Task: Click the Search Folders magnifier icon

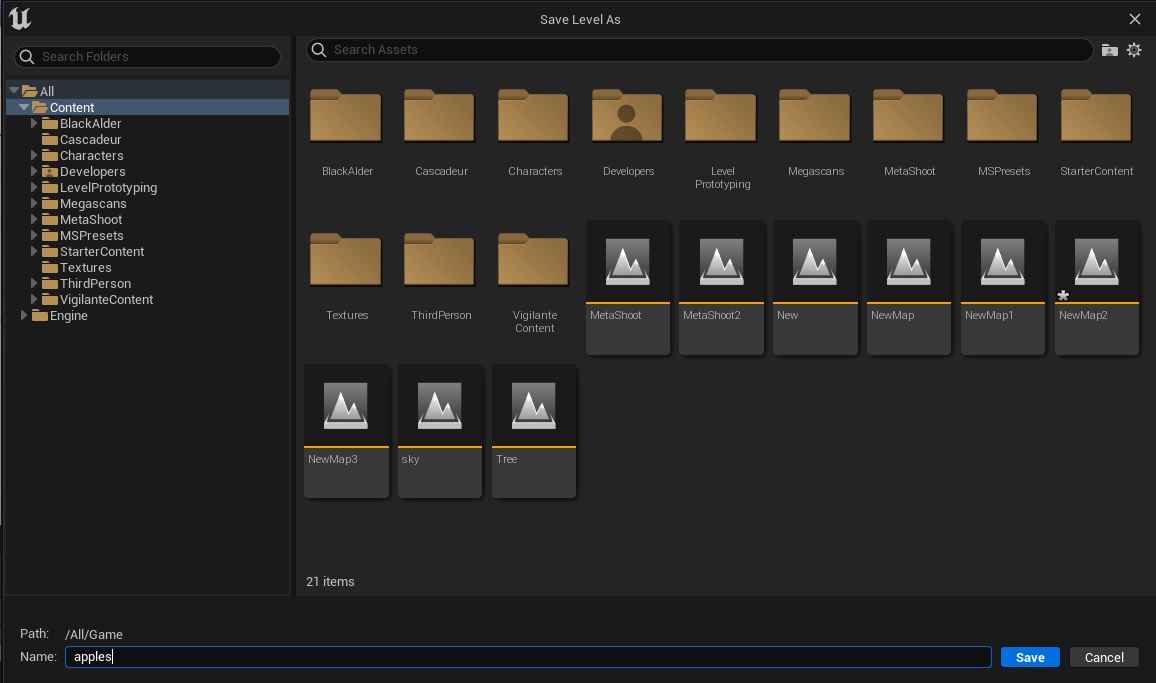Action: 27,57
